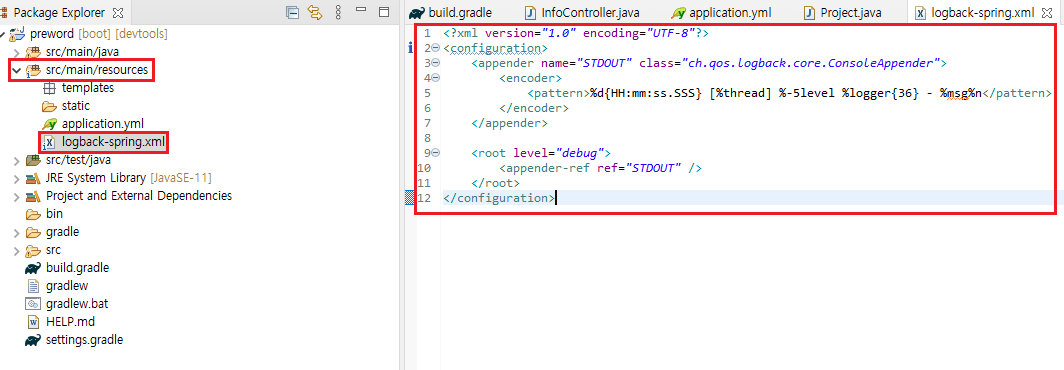Select gradle folder label in tree
1064x370 pixels.
(x=62, y=232)
